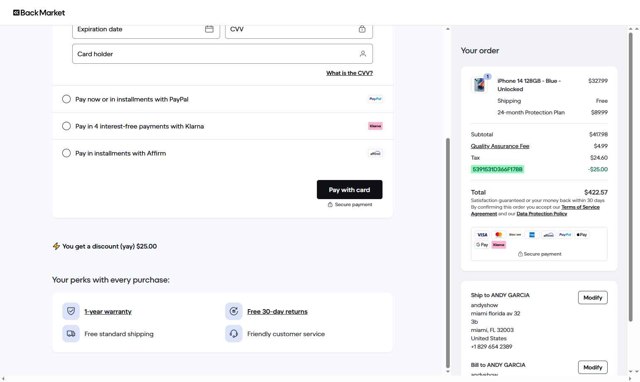Click the Affirm logo in order summary card logos

pyautogui.click(x=548, y=235)
